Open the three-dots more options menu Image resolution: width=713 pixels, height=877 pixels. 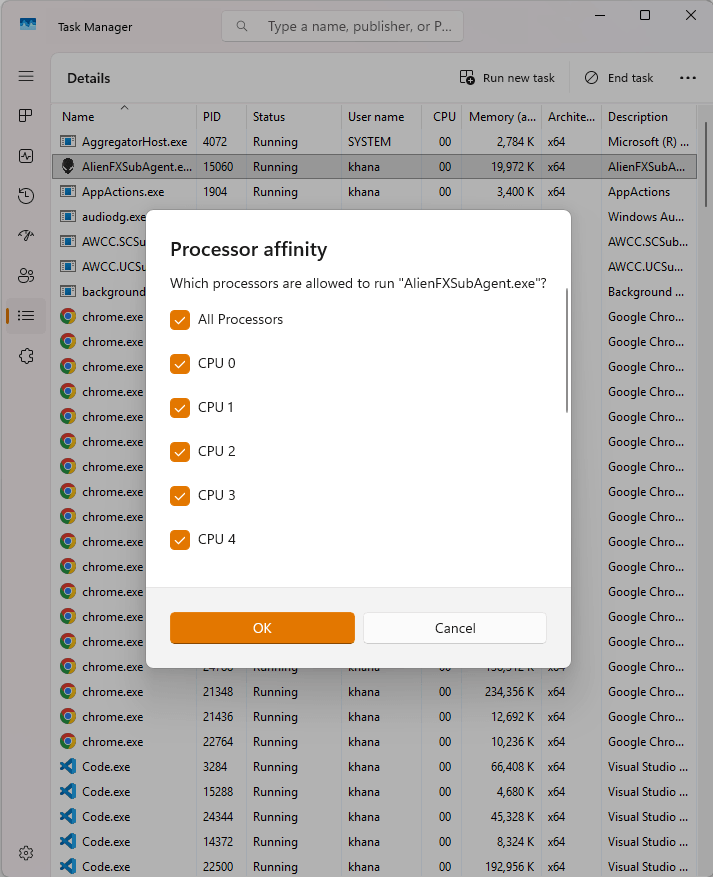[688, 78]
